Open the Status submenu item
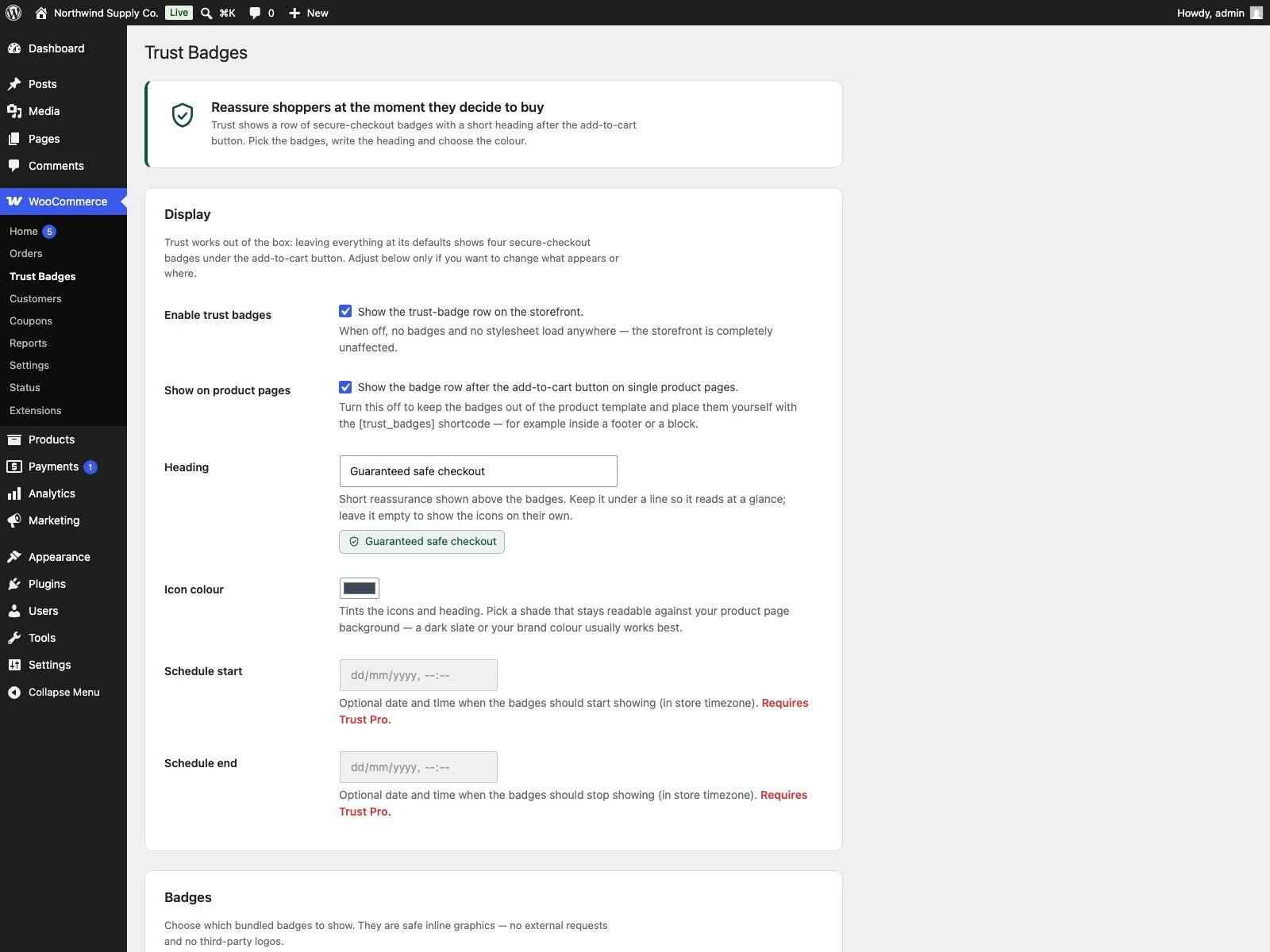This screenshot has height=952, width=1270. [25, 387]
